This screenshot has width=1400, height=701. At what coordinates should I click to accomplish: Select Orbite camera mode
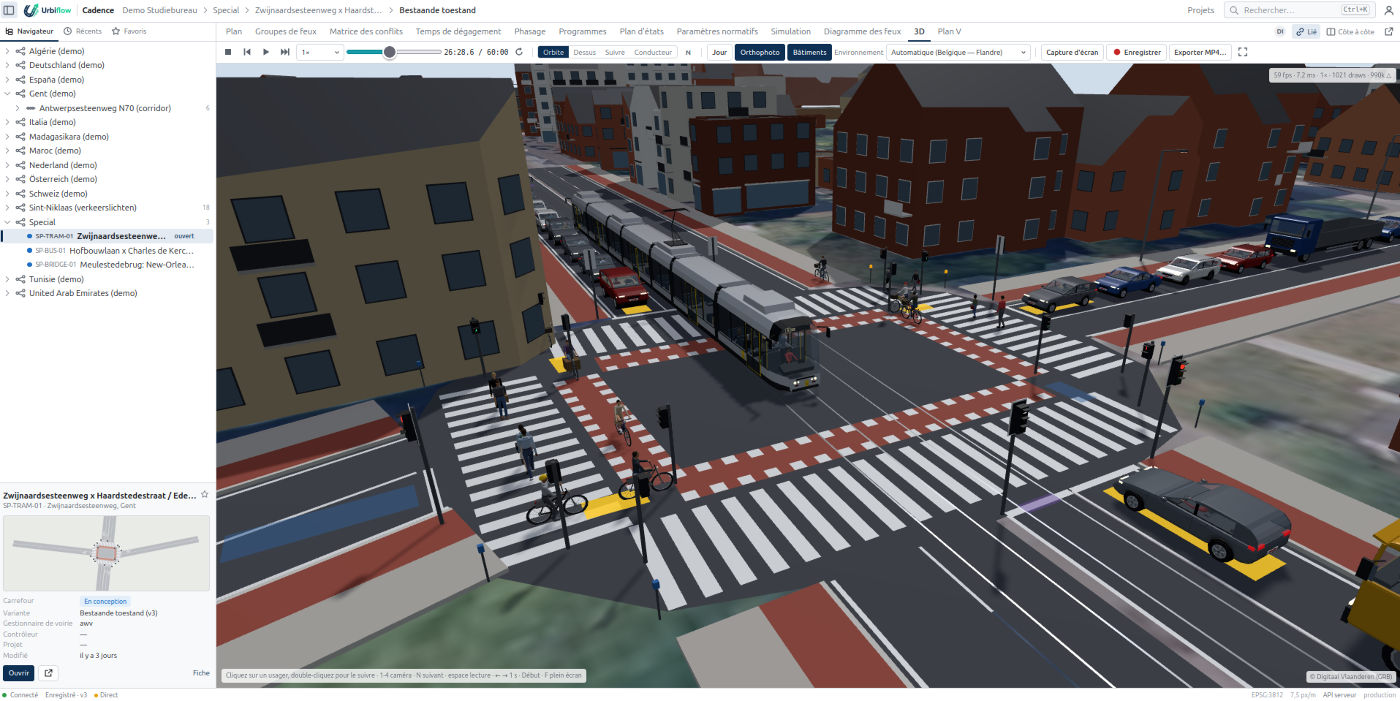(x=553, y=52)
